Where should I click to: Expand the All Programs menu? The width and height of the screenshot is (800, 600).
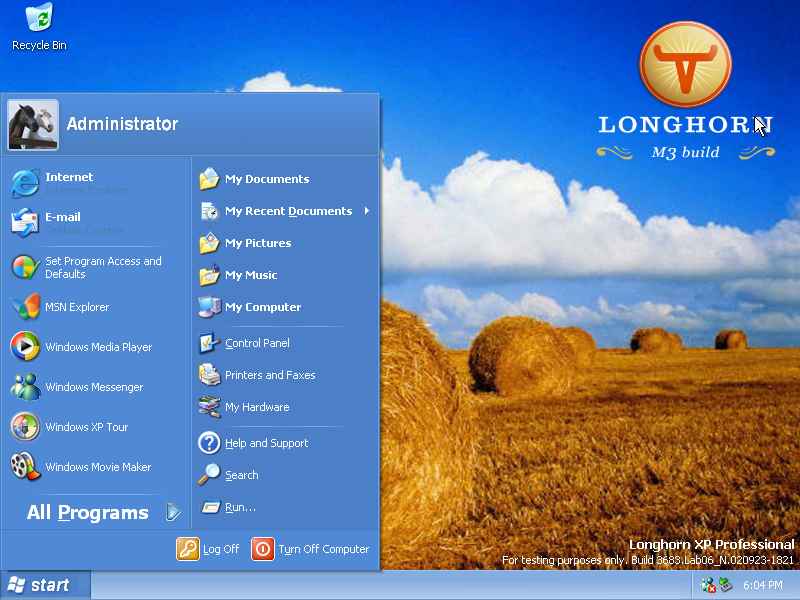click(88, 512)
